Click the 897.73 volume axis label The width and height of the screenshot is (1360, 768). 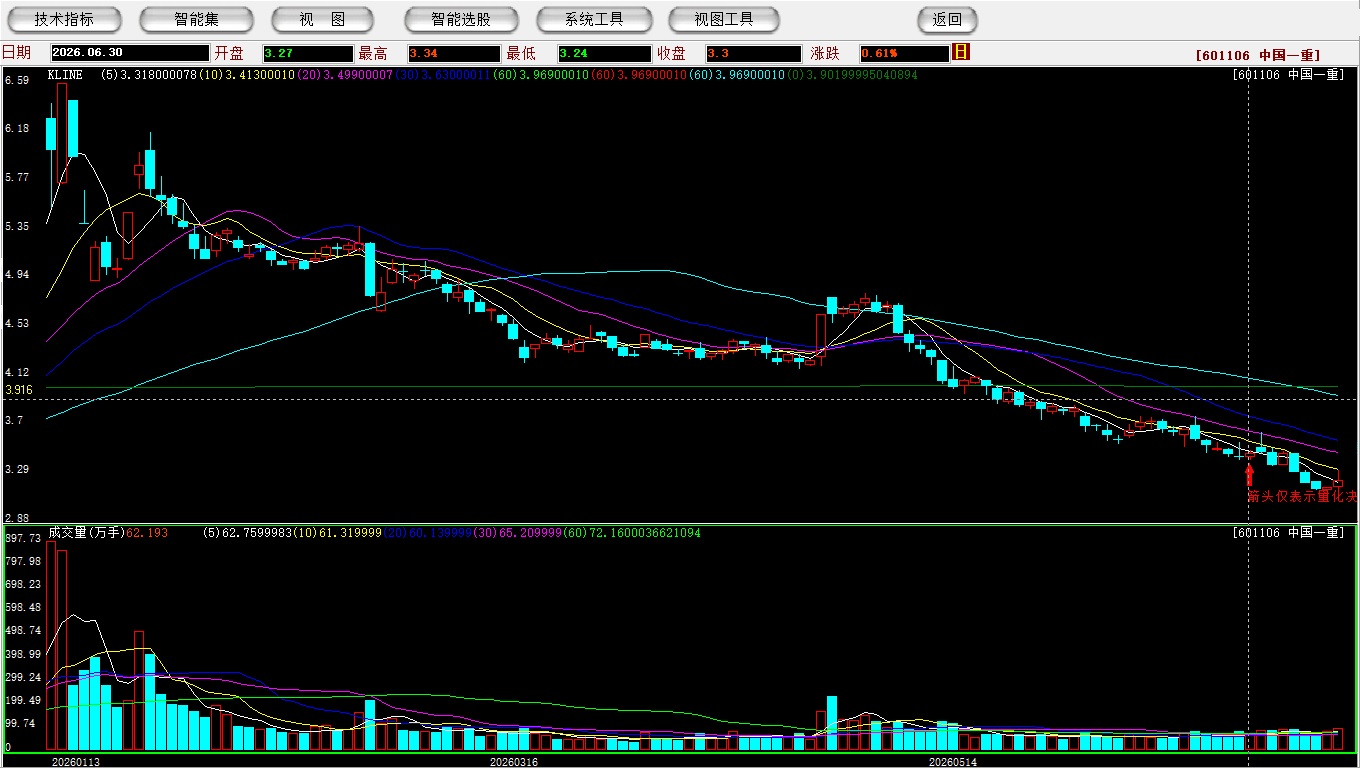coord(22,538)
